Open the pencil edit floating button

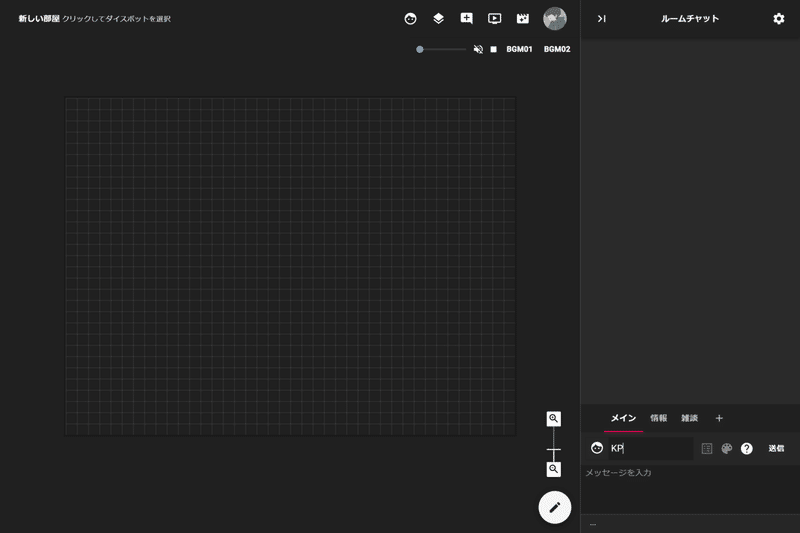(x=555, y=507)
